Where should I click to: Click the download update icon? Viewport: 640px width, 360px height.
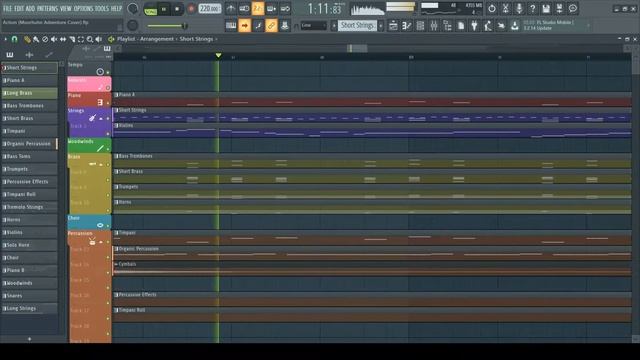515,26
